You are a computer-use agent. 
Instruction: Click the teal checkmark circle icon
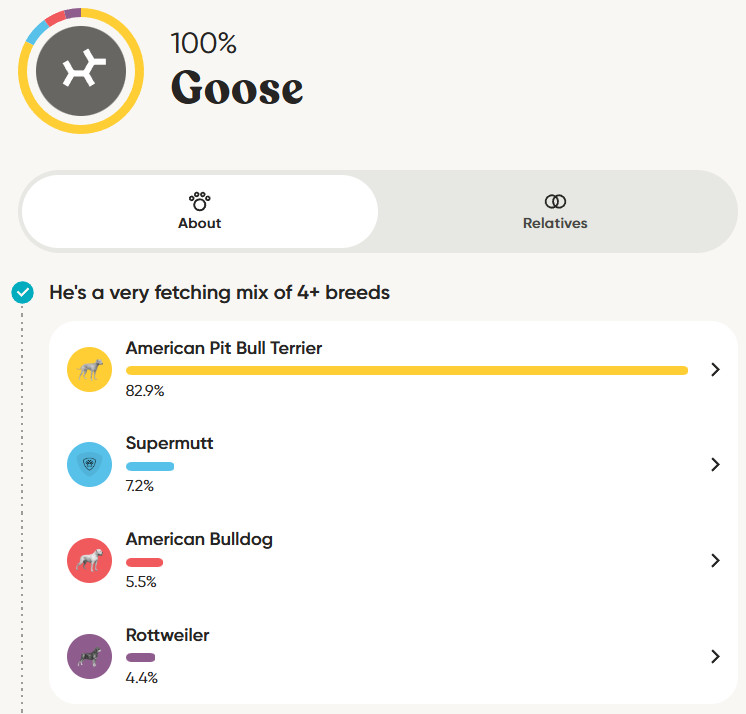coord(22,293)
